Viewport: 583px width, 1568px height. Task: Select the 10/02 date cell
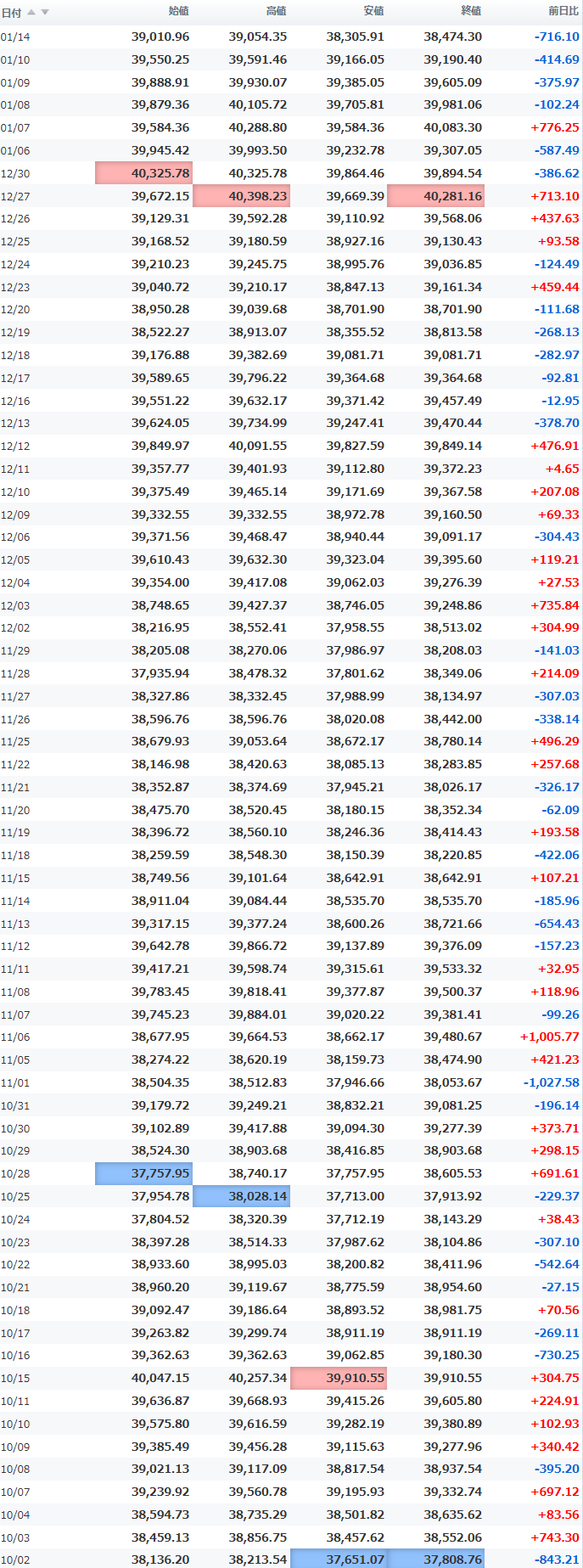(15, 1560)
